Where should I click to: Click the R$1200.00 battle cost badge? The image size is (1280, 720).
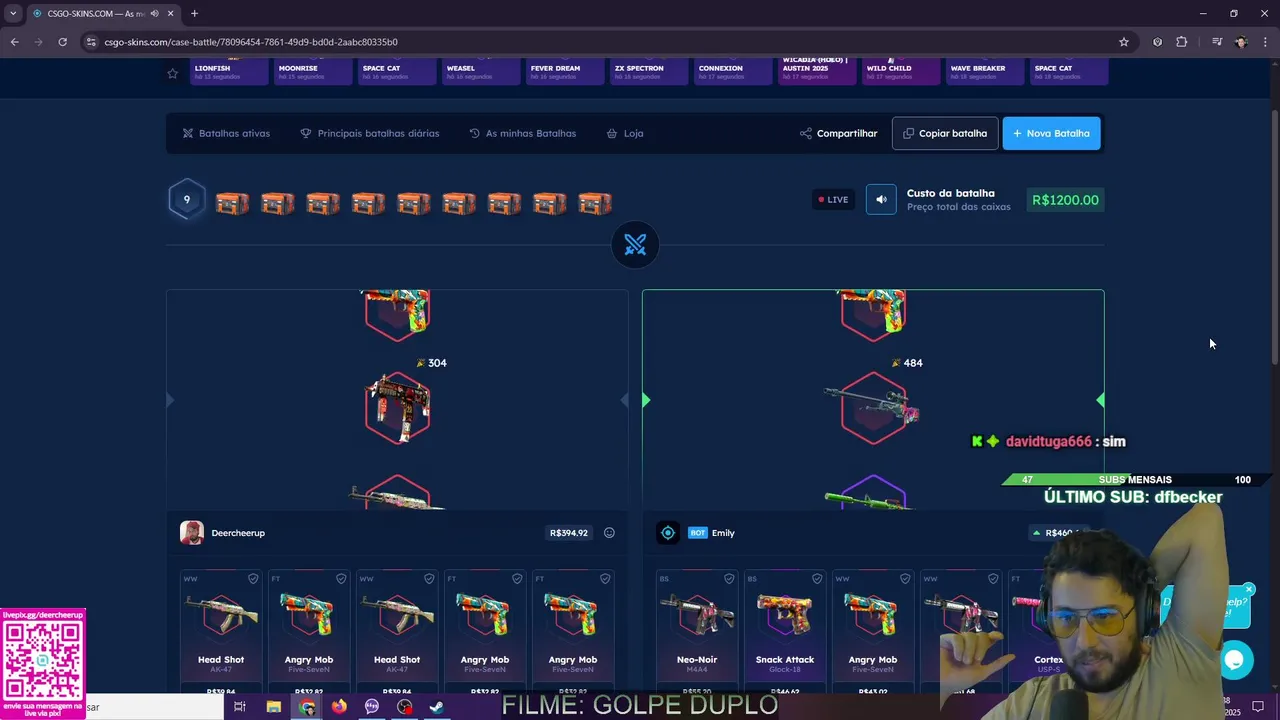coord(1065,200)
